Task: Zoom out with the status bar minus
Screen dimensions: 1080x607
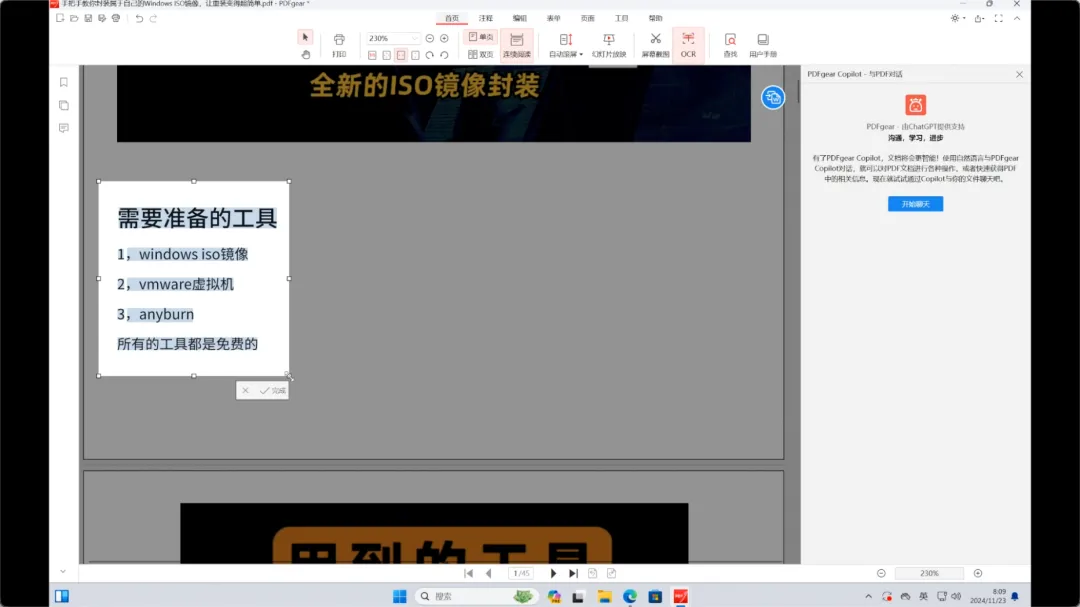Action: (881, 573)
